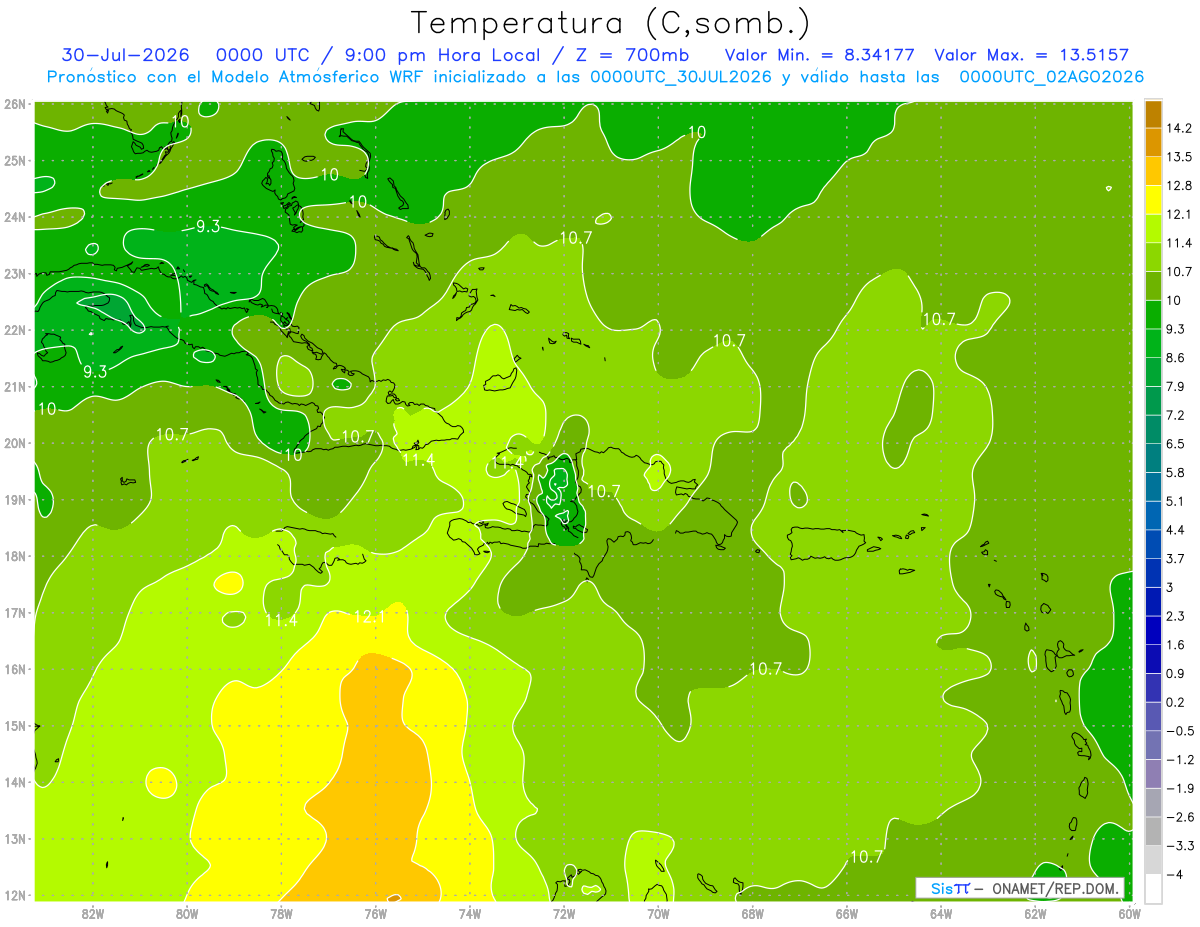Click the "13.5" color scale label
The image size is (1200, 927).
click(1181, 157)
